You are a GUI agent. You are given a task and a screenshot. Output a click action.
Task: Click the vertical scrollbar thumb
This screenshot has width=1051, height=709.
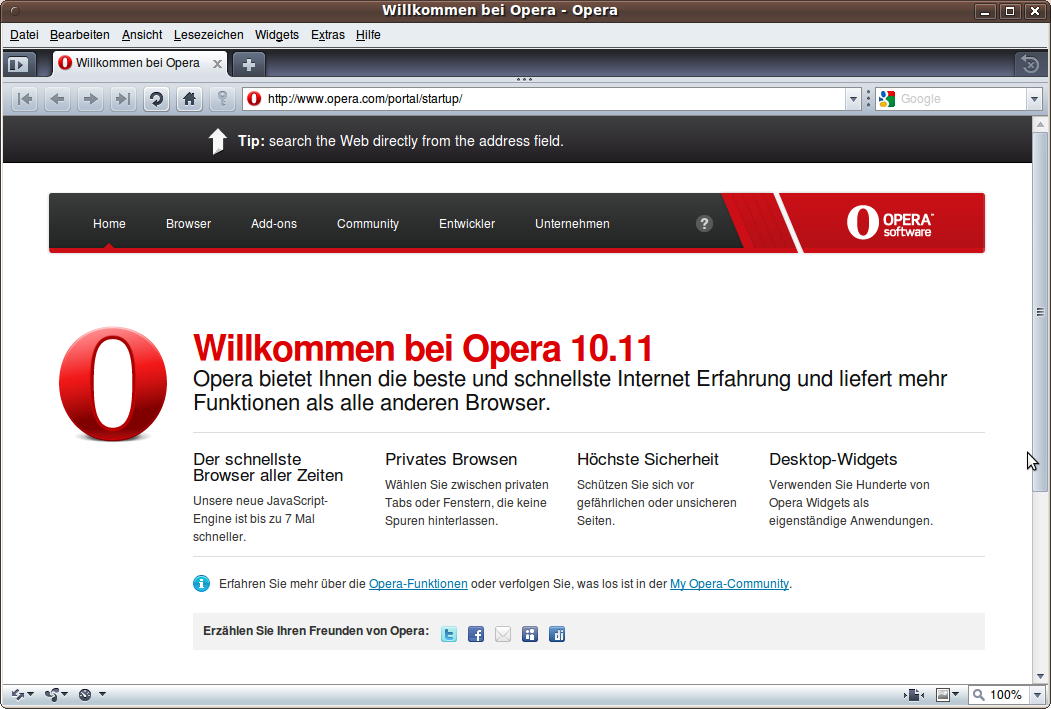pyautogui.click(x=1040, y=312)
